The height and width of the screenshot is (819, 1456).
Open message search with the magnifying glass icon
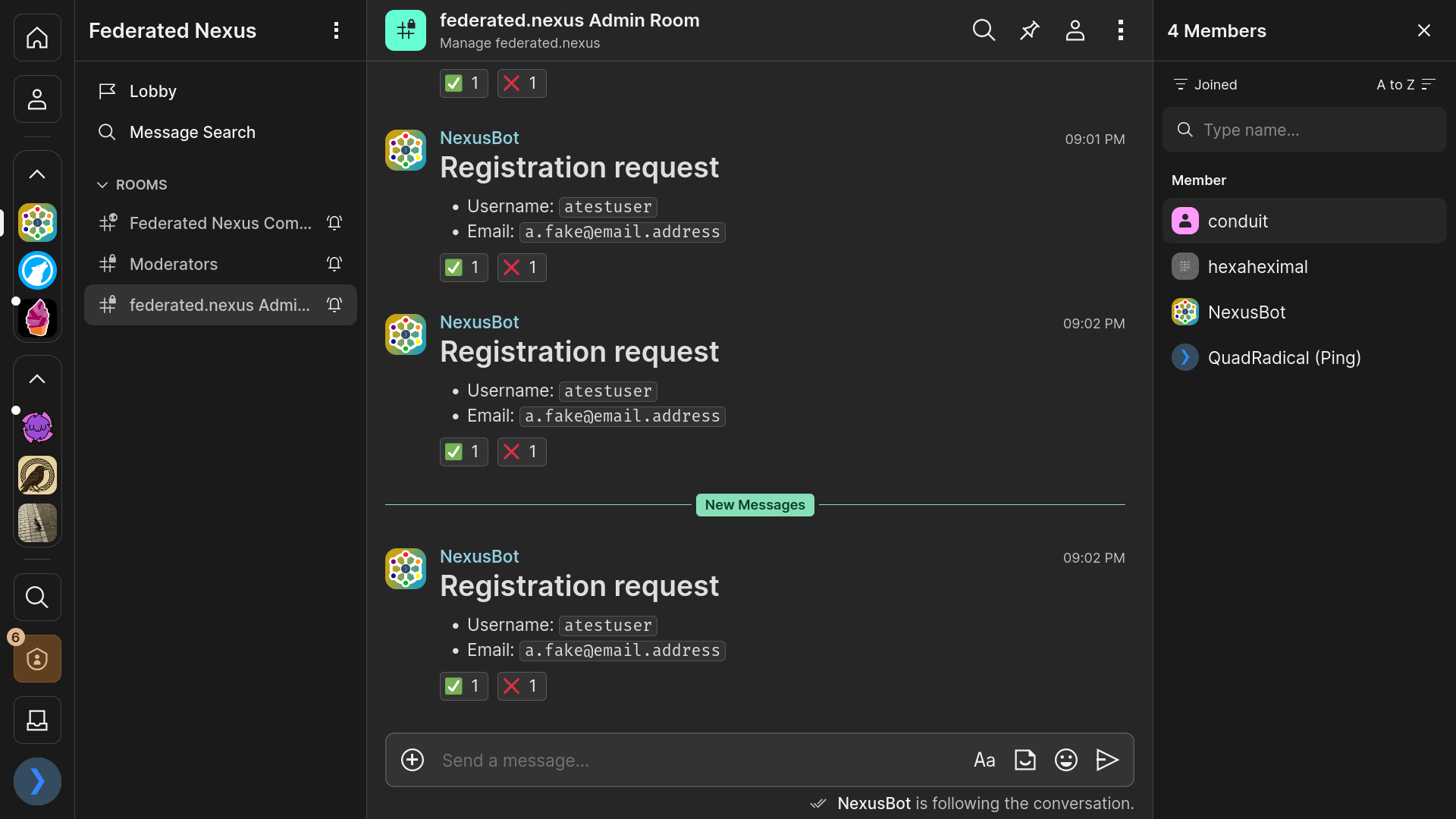[983, 30]
